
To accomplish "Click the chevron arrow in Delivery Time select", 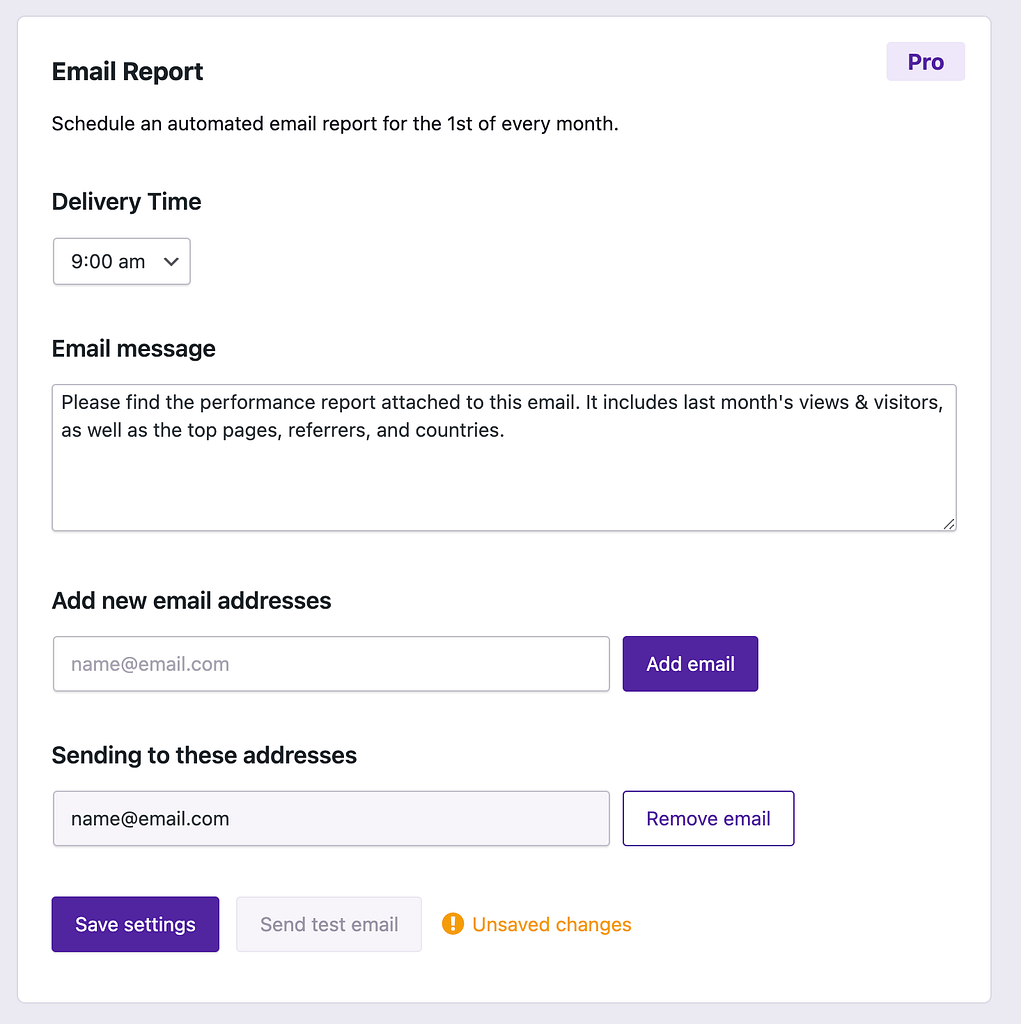I will pos(171,262).
